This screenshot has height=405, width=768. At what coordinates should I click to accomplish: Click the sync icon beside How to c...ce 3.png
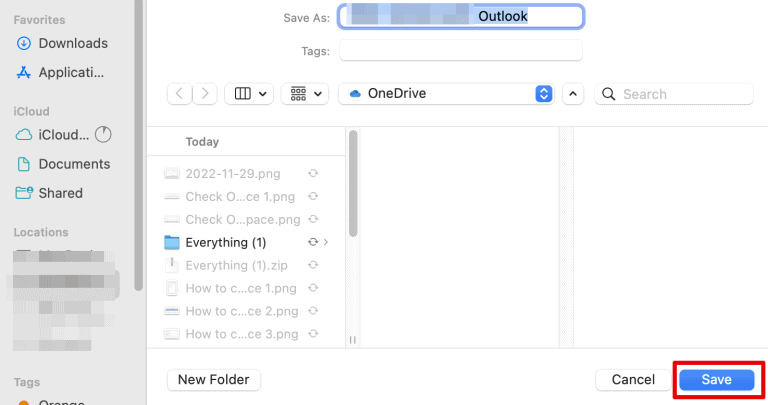pyautogui.click(x=313, y=334)
